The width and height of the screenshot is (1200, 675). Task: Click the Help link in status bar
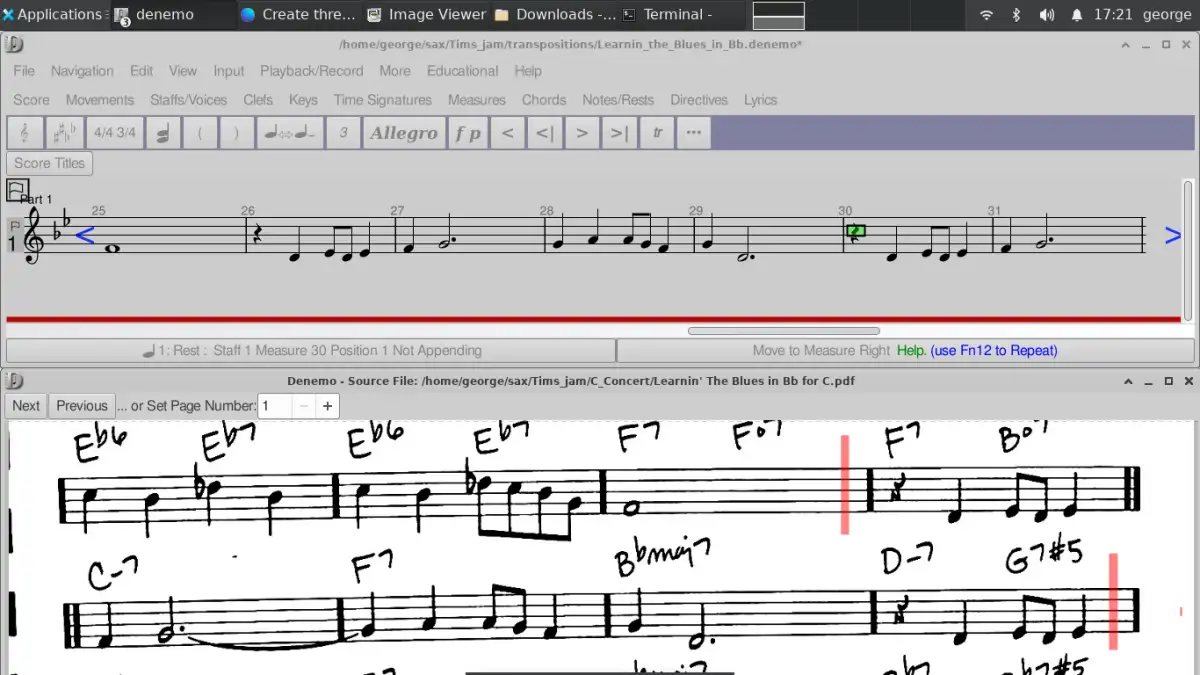pos(911,351)
